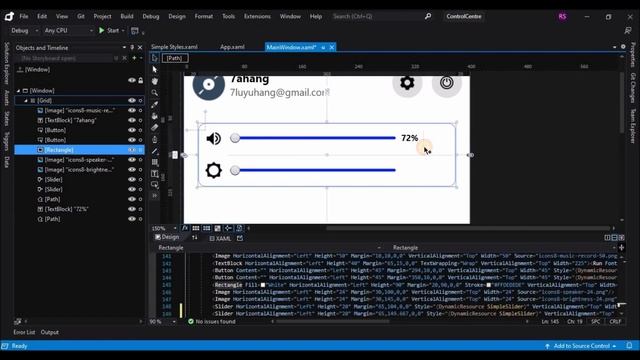Open the Any CPU platform dropdown
The image size is (640, 360).
68,31
